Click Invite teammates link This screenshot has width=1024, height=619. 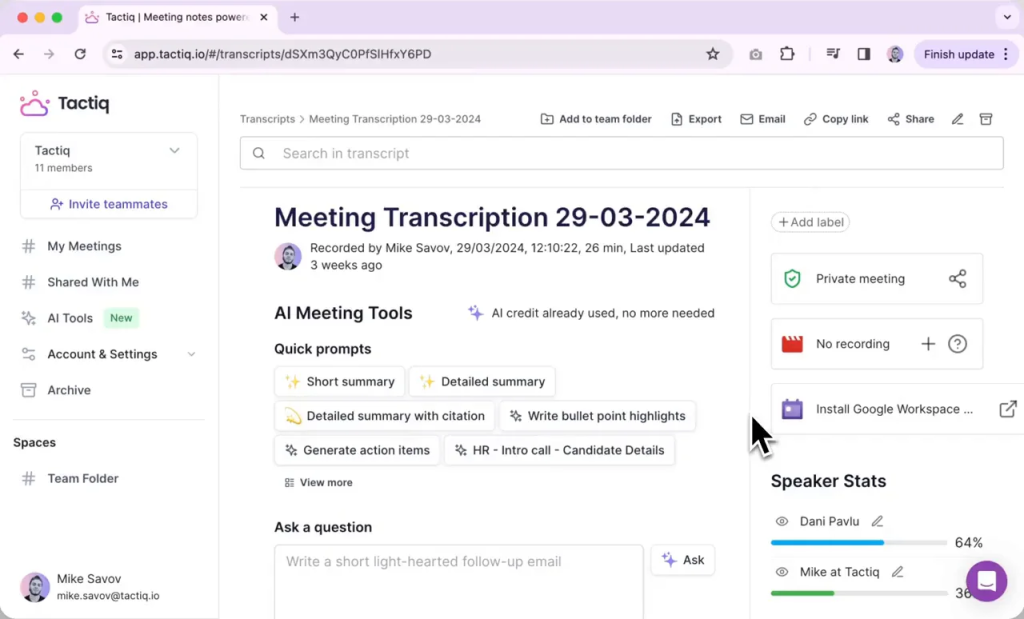pyautogui.click(x=109, y=204)
